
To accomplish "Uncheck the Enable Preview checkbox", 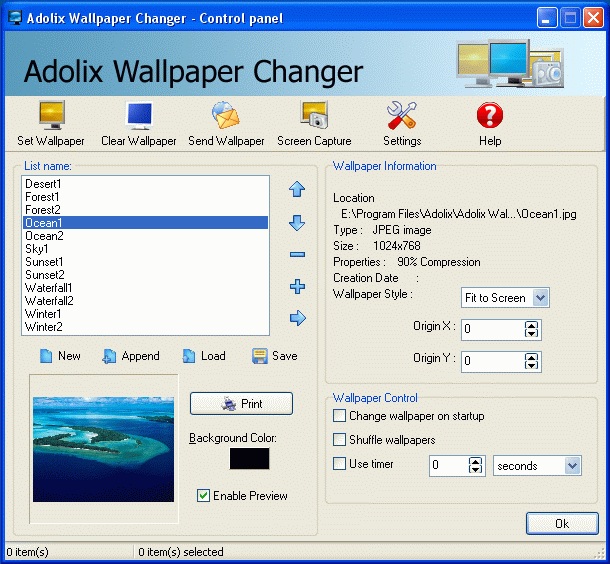I will pos(204,496).
